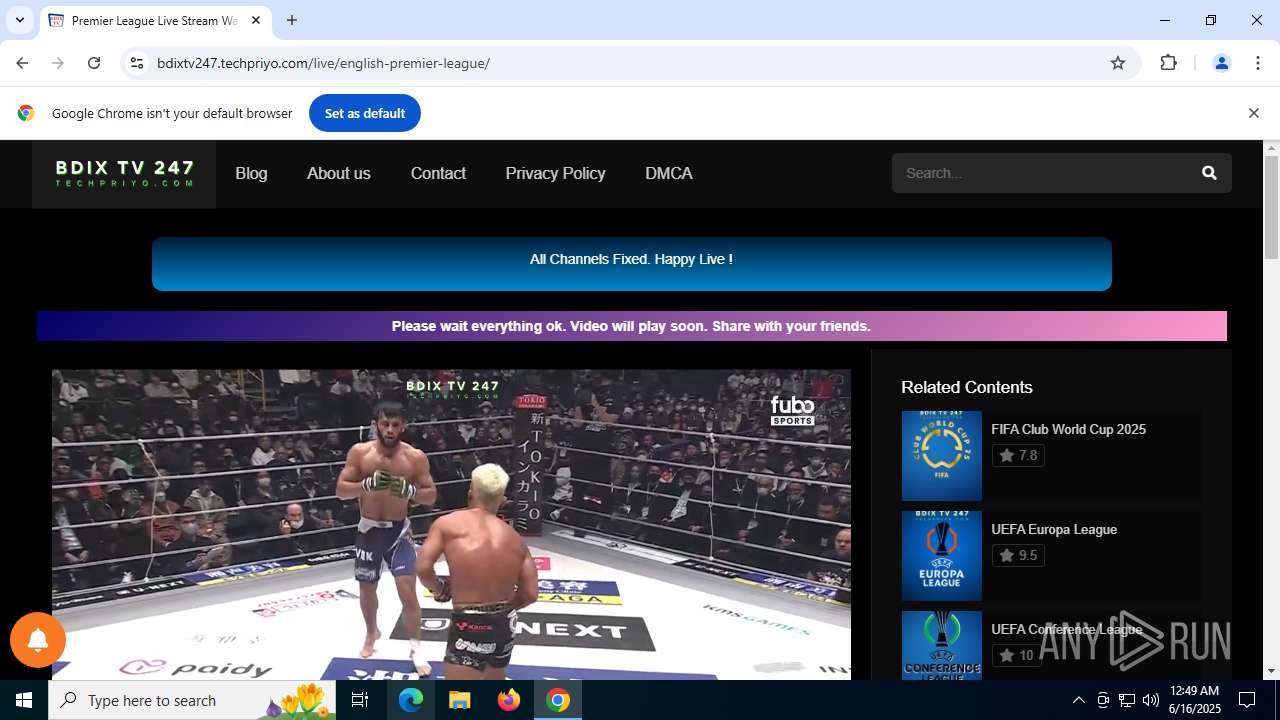Click the Related Contents heading
Screen dimensions: 1280x720
(966, 387)
